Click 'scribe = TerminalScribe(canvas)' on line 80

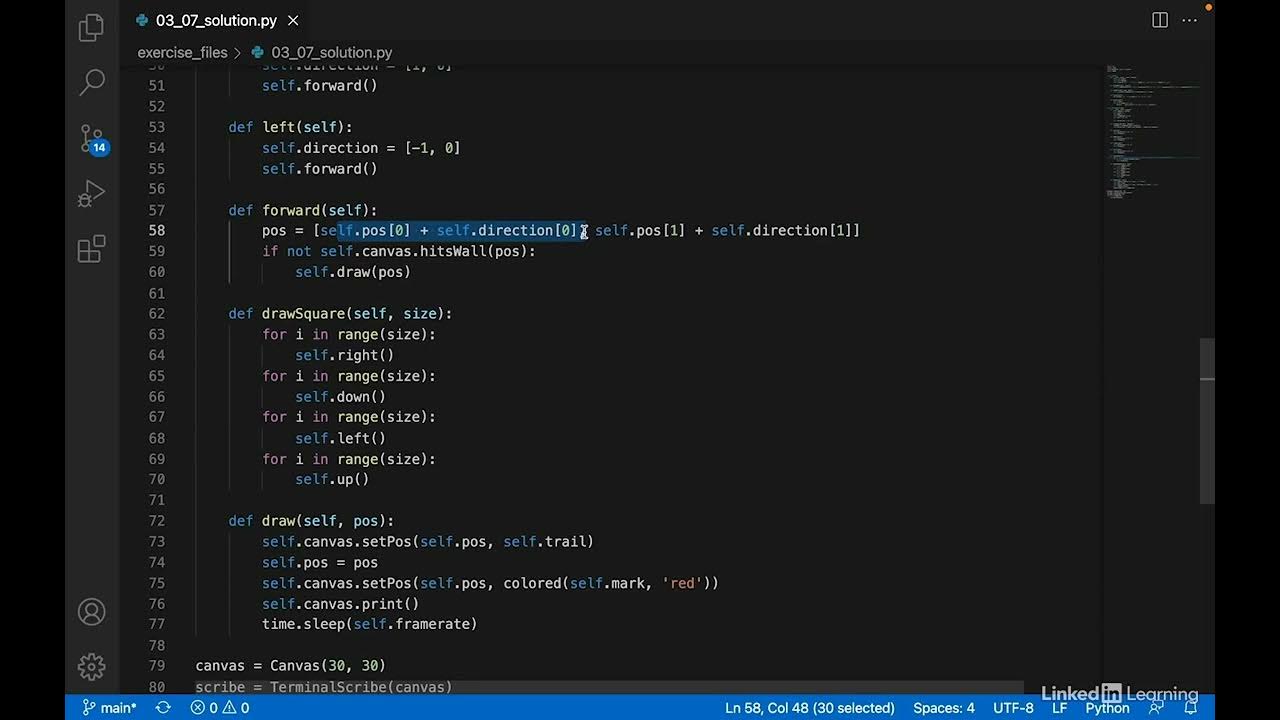point(324,687)
